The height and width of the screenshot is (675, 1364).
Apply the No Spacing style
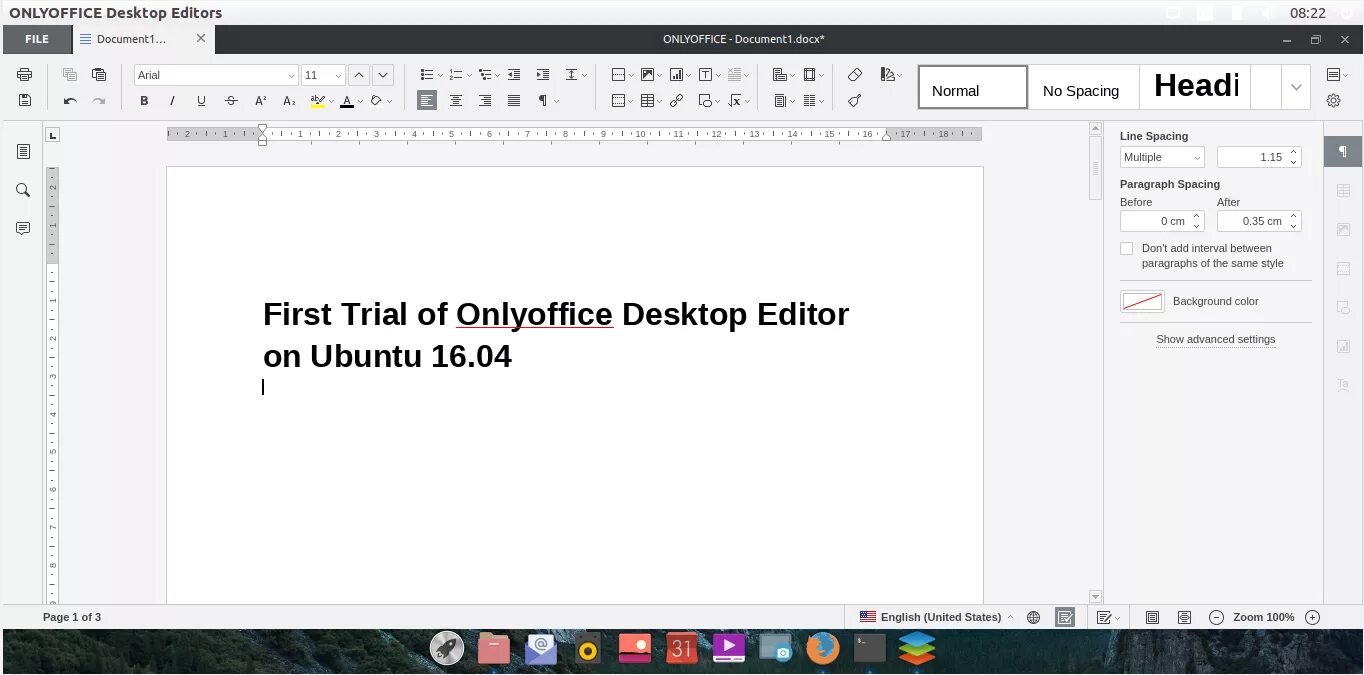click(1083, 87)
